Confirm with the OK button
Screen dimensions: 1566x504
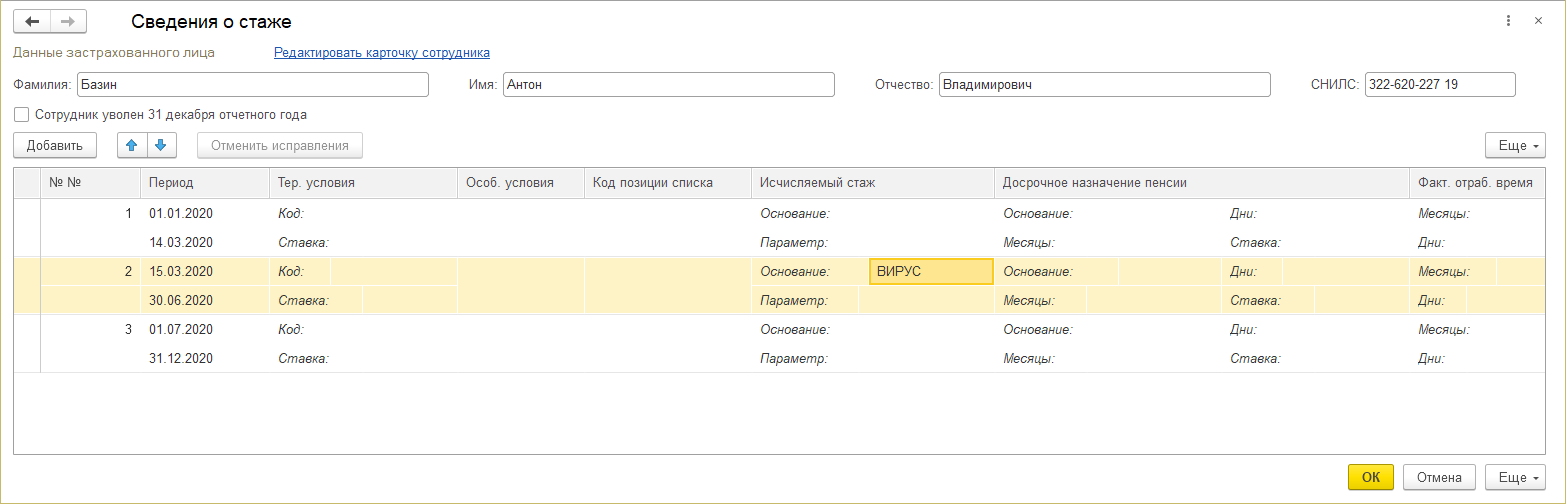point(1370,477)
